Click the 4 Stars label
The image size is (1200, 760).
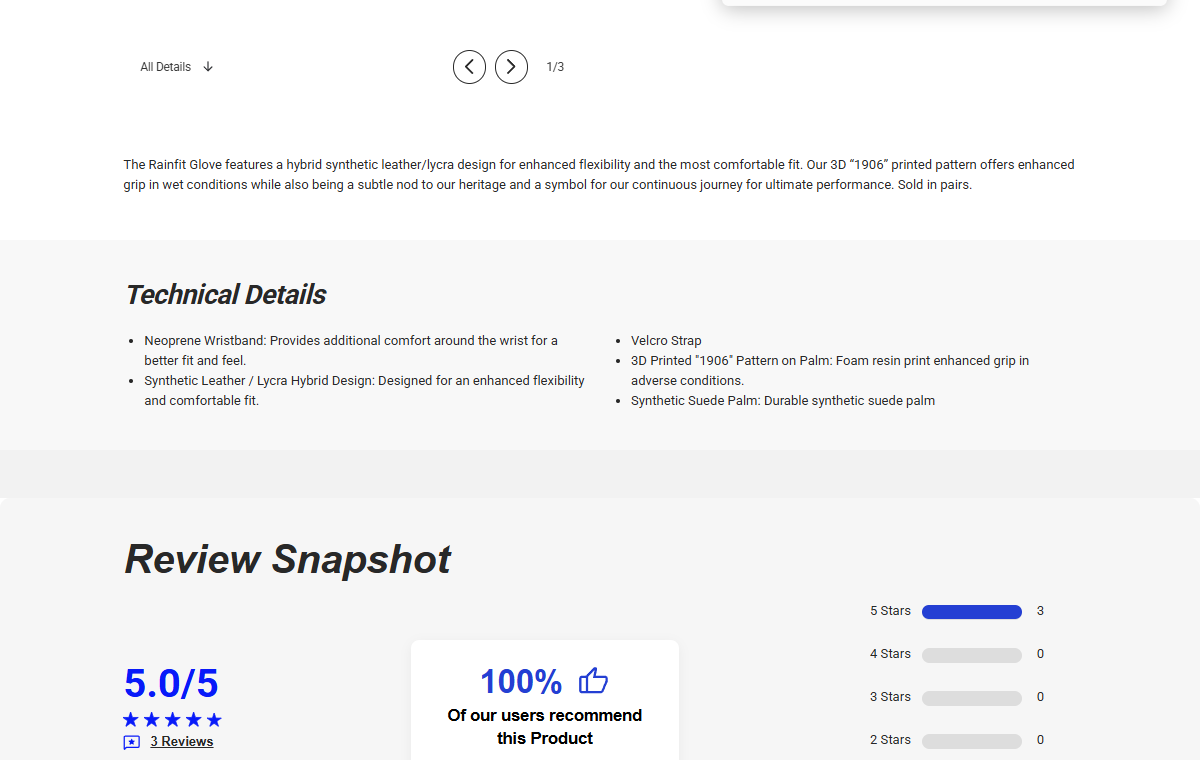[890, 654]
